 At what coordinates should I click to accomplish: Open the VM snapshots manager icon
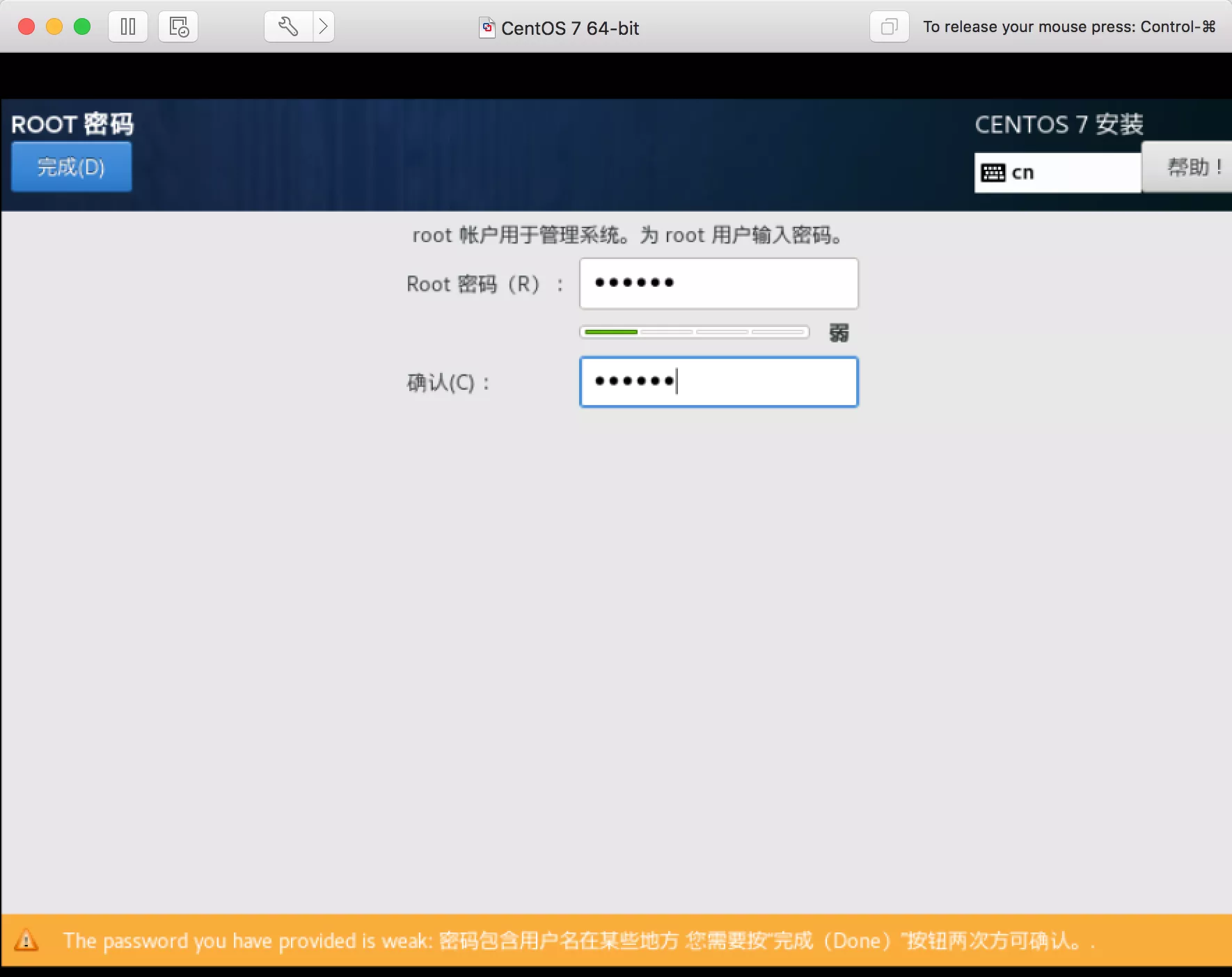[178, 27]
